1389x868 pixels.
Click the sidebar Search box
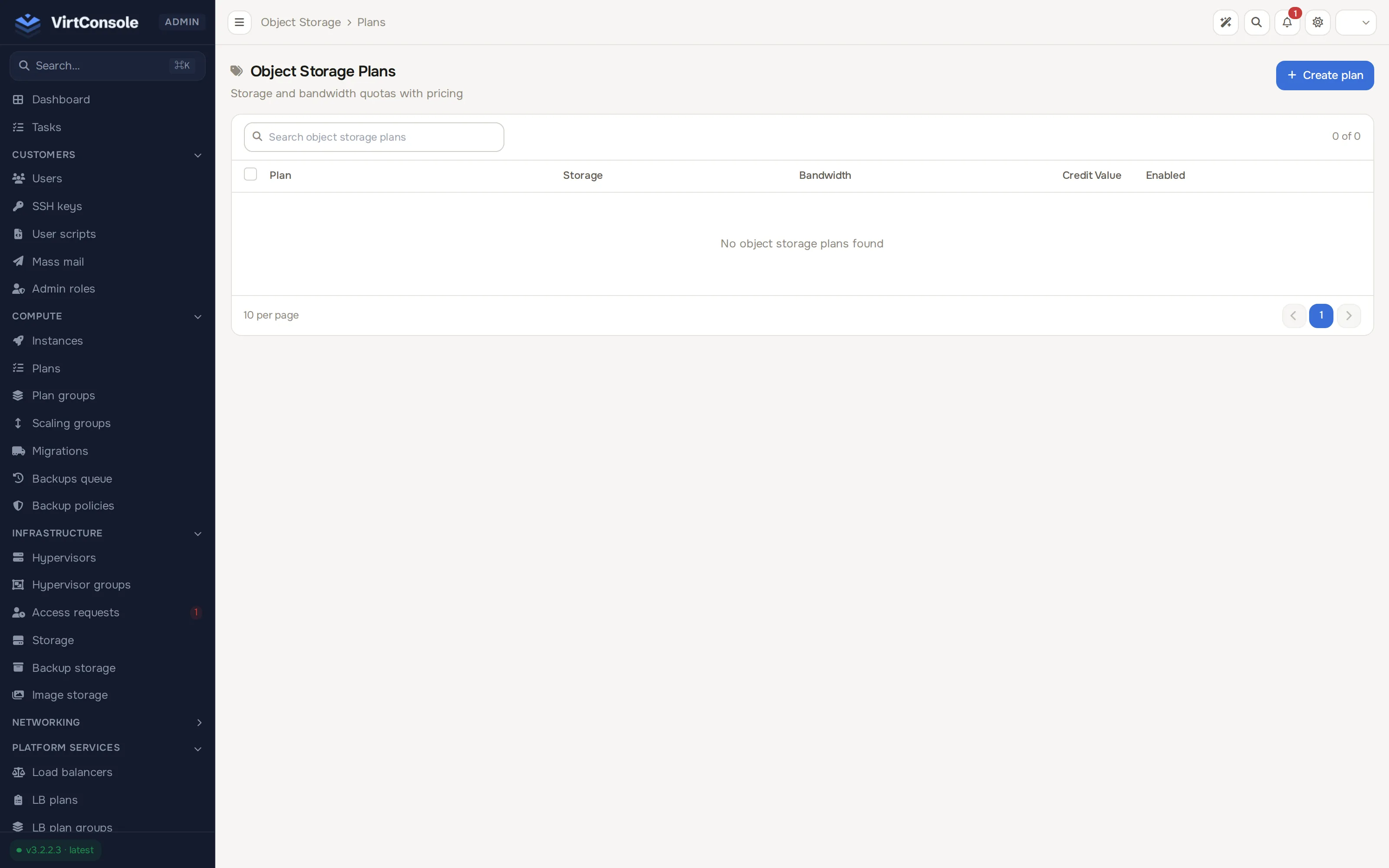(107, 66)
